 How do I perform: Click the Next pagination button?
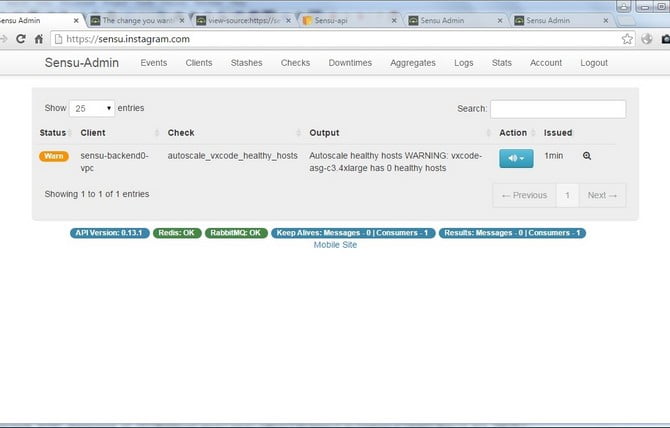(x=602, y=195)
